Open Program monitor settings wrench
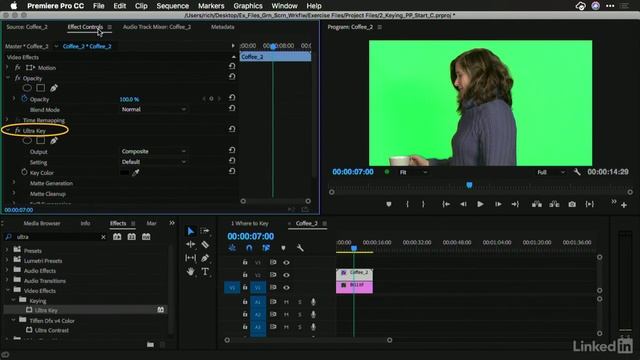The image size is (640, 360). point(577,172)
